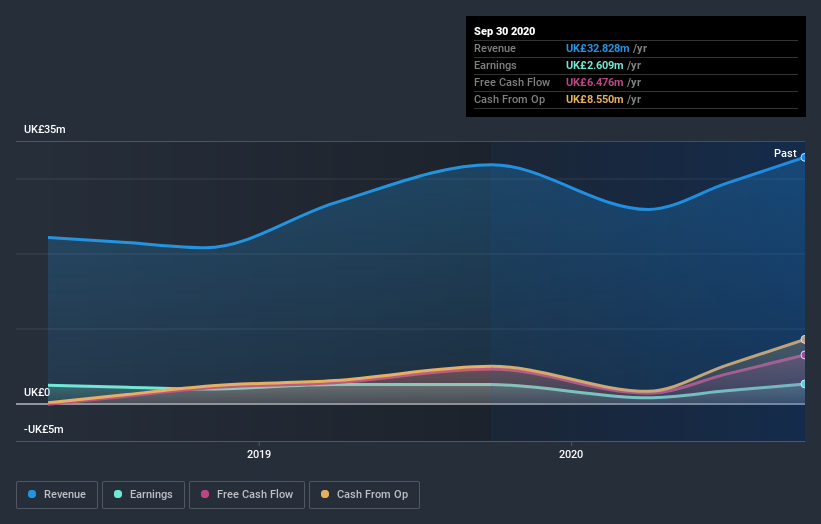
Task: Click the UK£32.828m revenue value
Action: [597, 48]
